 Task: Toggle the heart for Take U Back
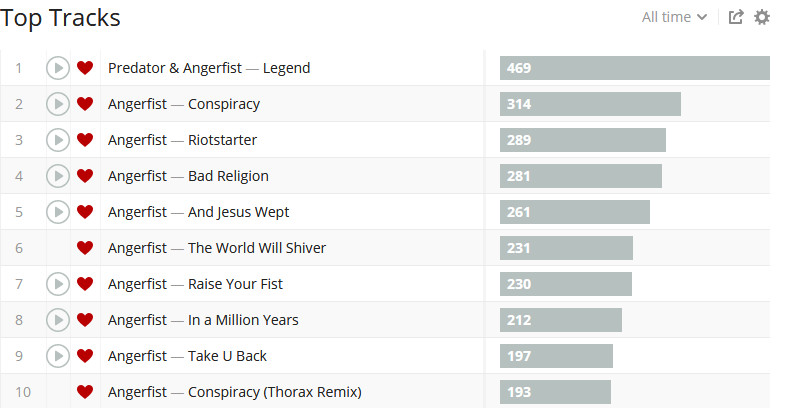(85, 356)
